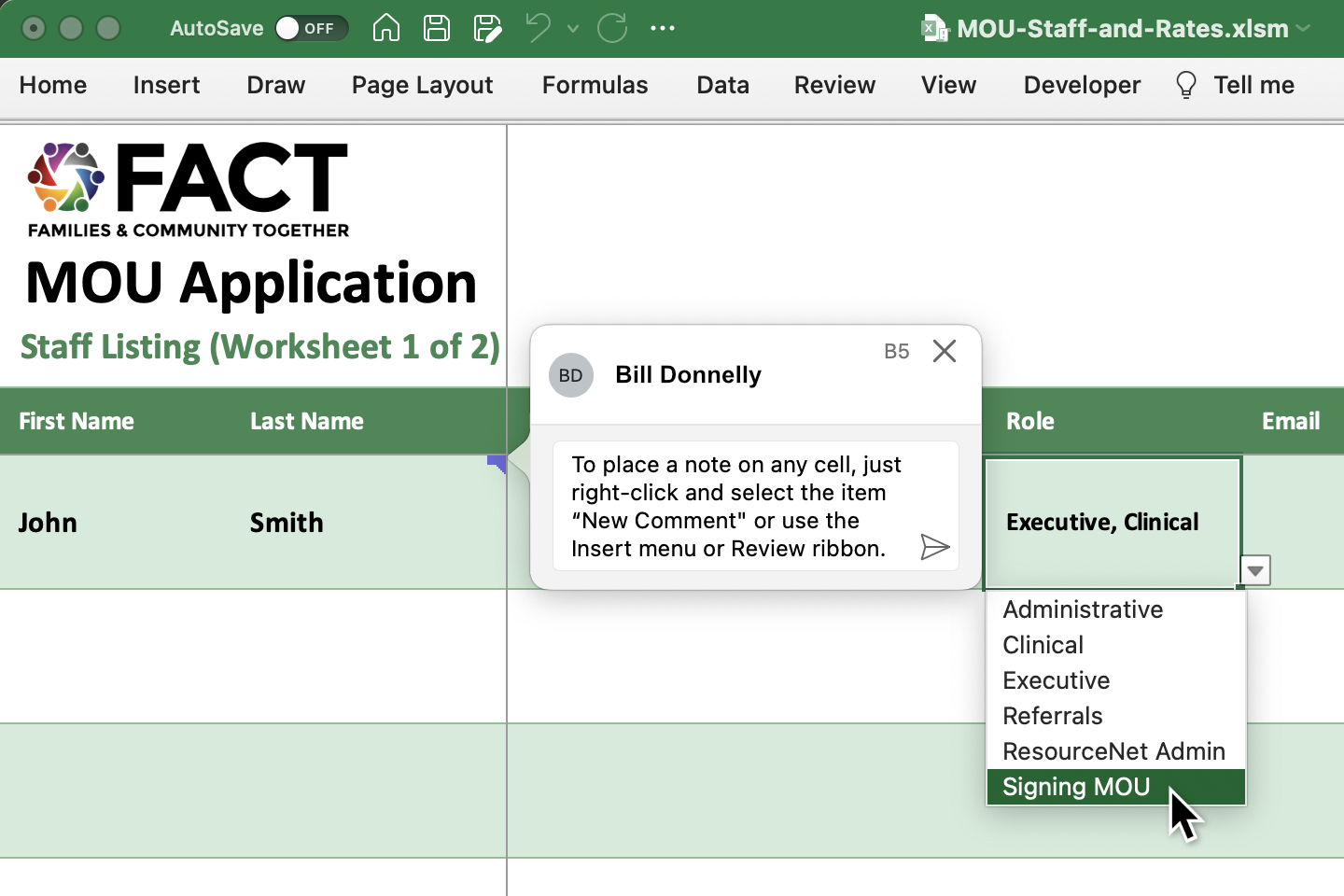Viewport: 1344px width, 896px height.
Task: Click inside the comment text box
Action: pyautogui.click(x=756, y=506)
